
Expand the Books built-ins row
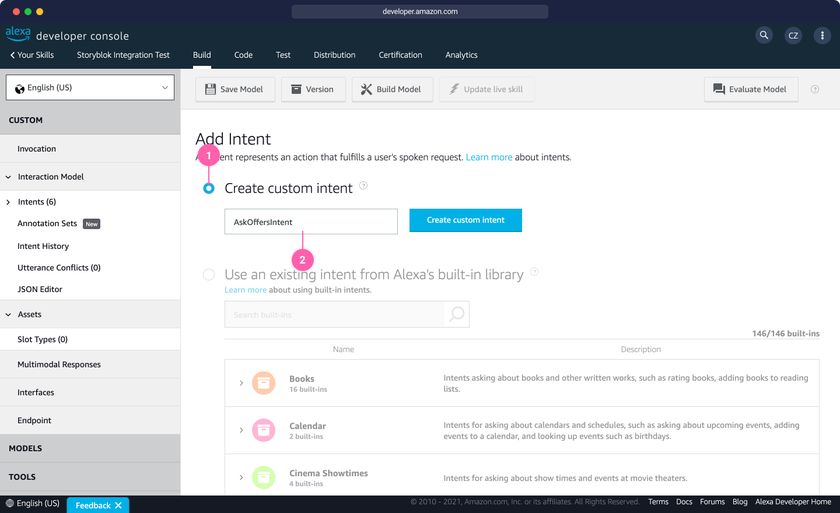pos(241,383)
